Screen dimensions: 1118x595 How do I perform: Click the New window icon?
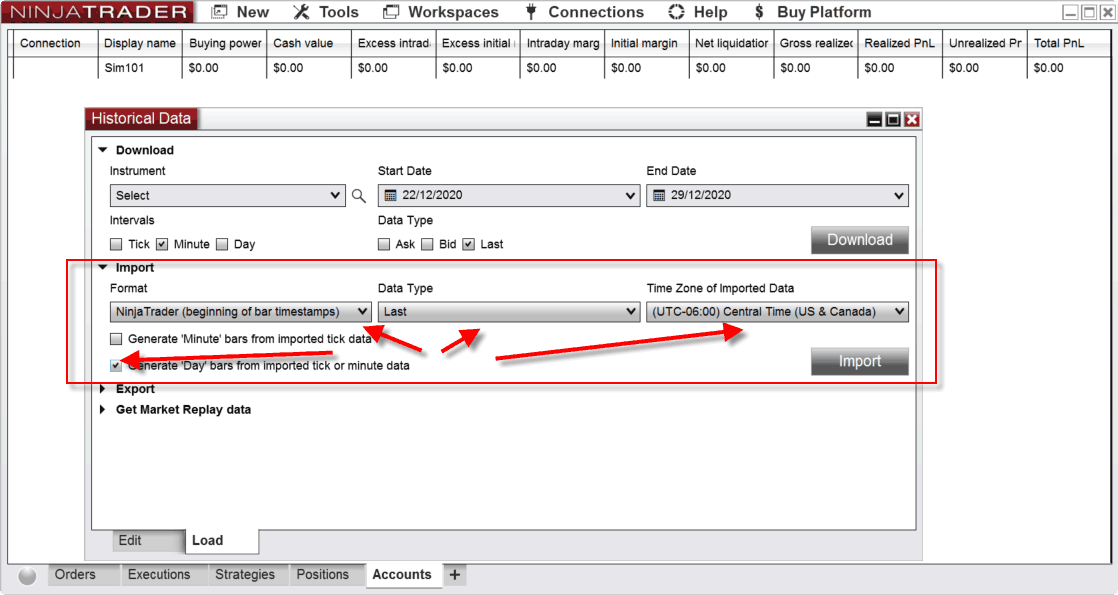[x=220, y=12]
